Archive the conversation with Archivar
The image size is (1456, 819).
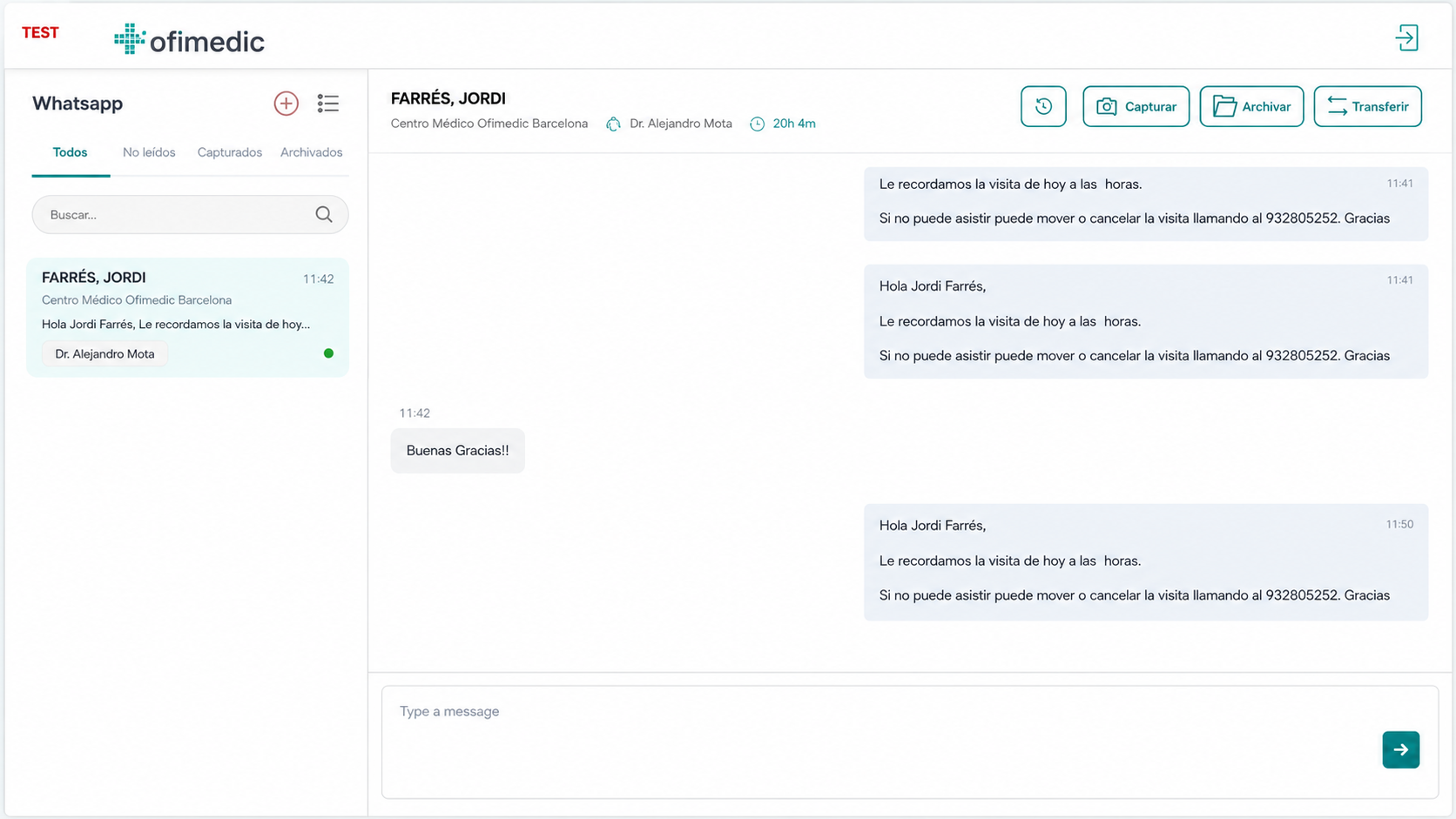click(1251, 106)
